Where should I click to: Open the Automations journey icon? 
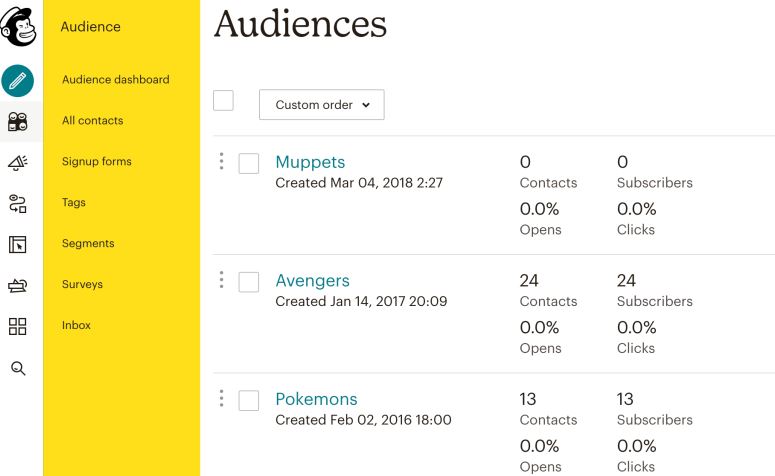[18, 203]
